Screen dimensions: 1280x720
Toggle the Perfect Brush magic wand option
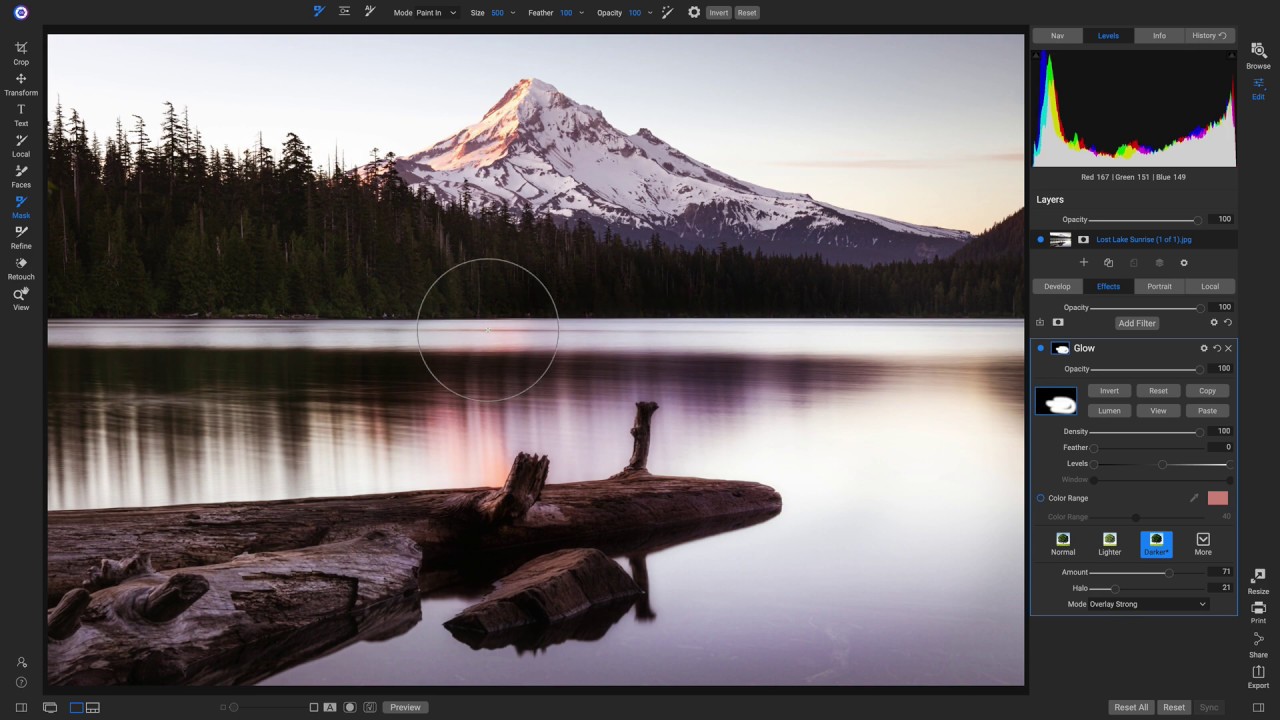[x=668, y=12]
